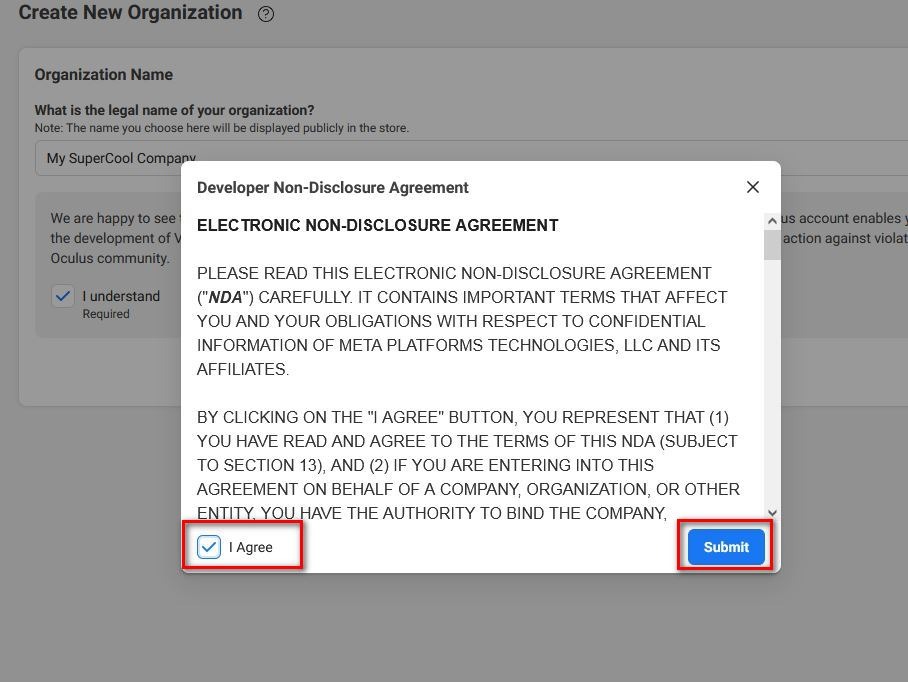The width and height of the screenshot is (908, 682).
Task: Click the organization name input field
Action: pos(471,158)
